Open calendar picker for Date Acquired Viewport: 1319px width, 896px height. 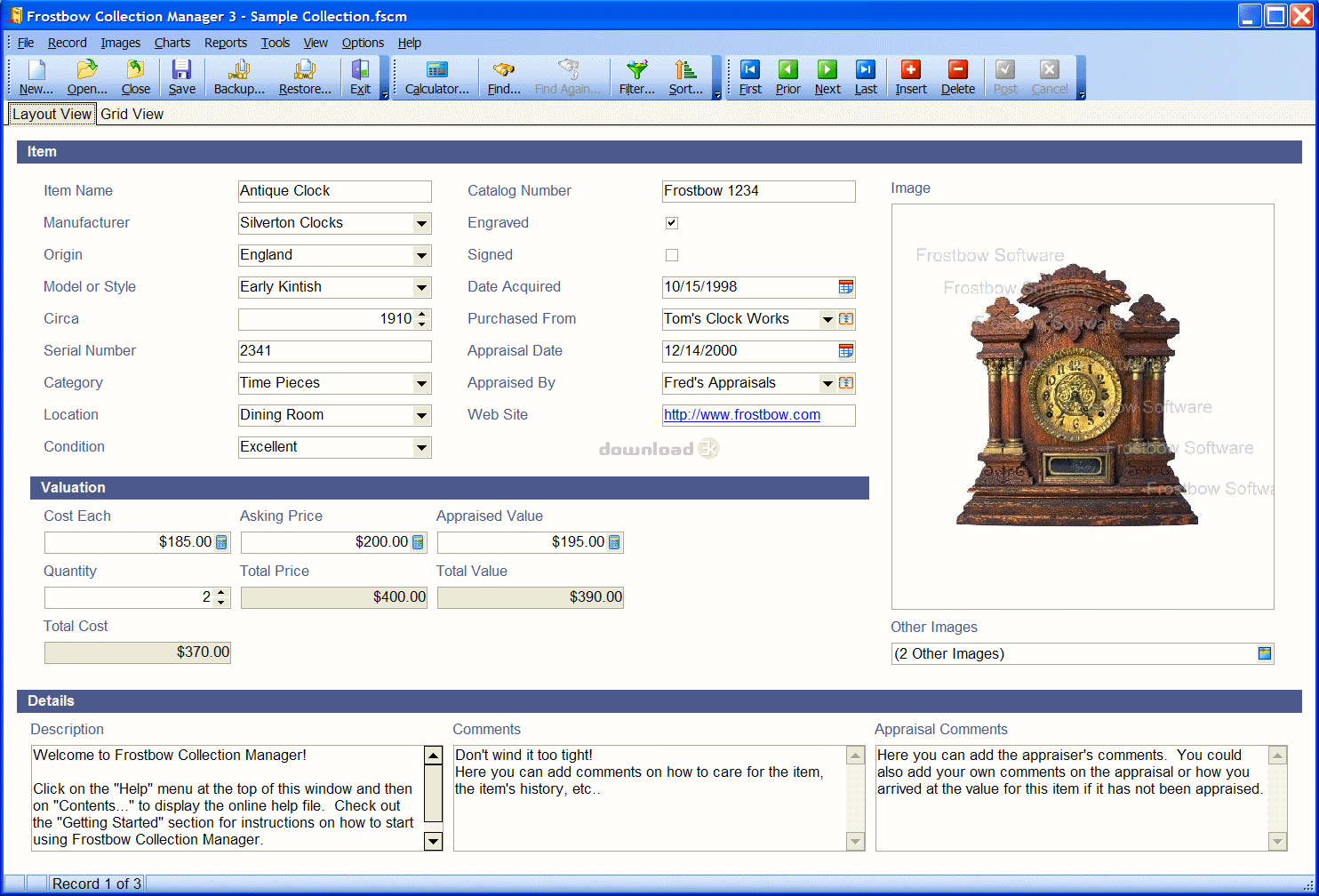click(846, 287)
